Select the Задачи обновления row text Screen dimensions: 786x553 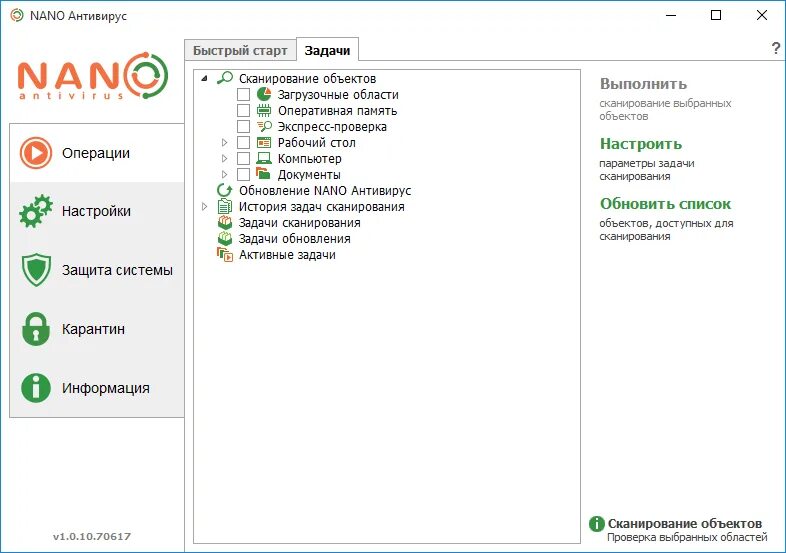(294, 239)
